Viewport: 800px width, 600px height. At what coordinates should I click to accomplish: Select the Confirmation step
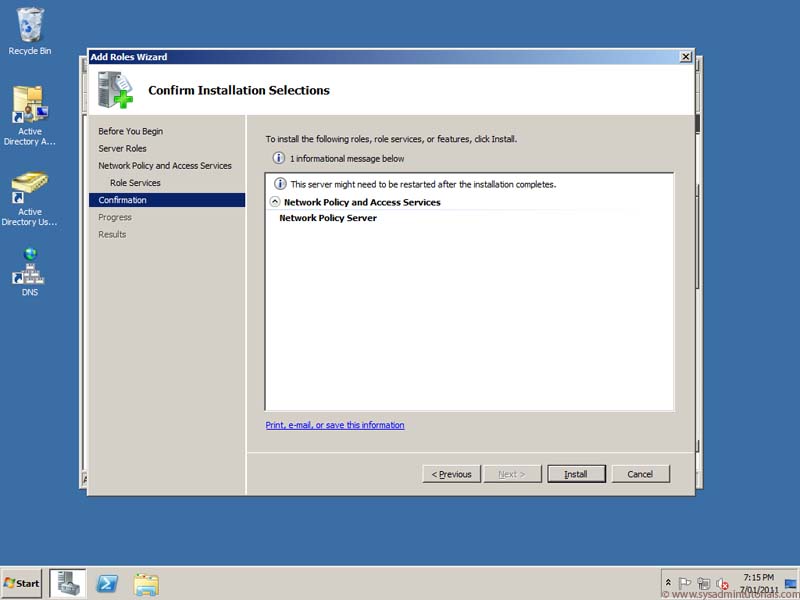point(167,200)
